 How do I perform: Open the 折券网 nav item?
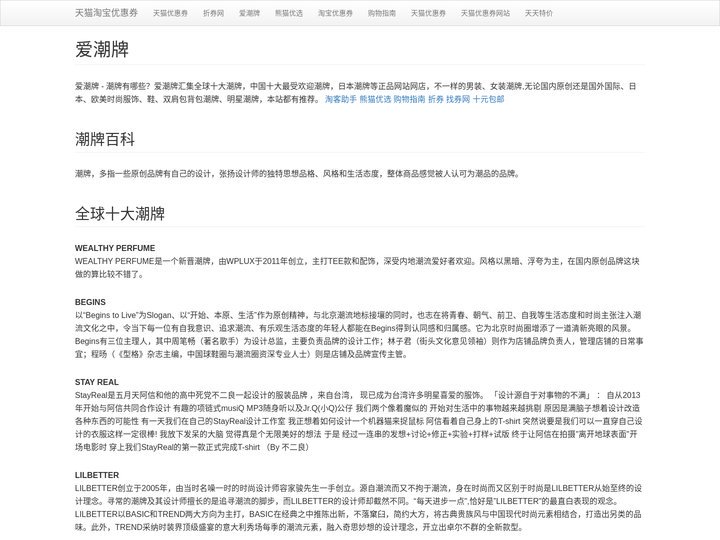(x=214, y=13)
